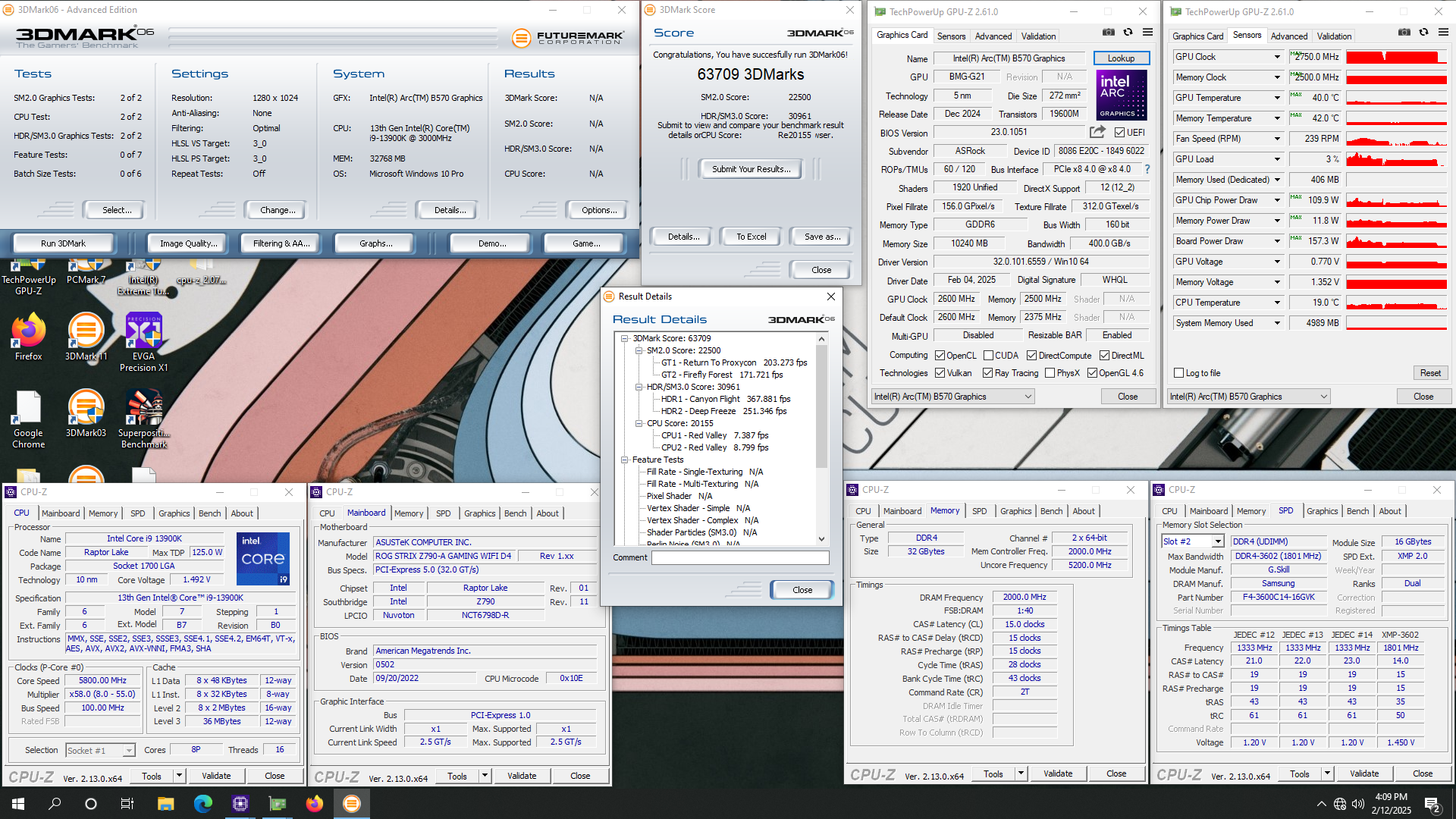Viewport: 1456px width, 819px height.
Task: Click To Excel button in 3DMark Score
Action: (751, 237)
